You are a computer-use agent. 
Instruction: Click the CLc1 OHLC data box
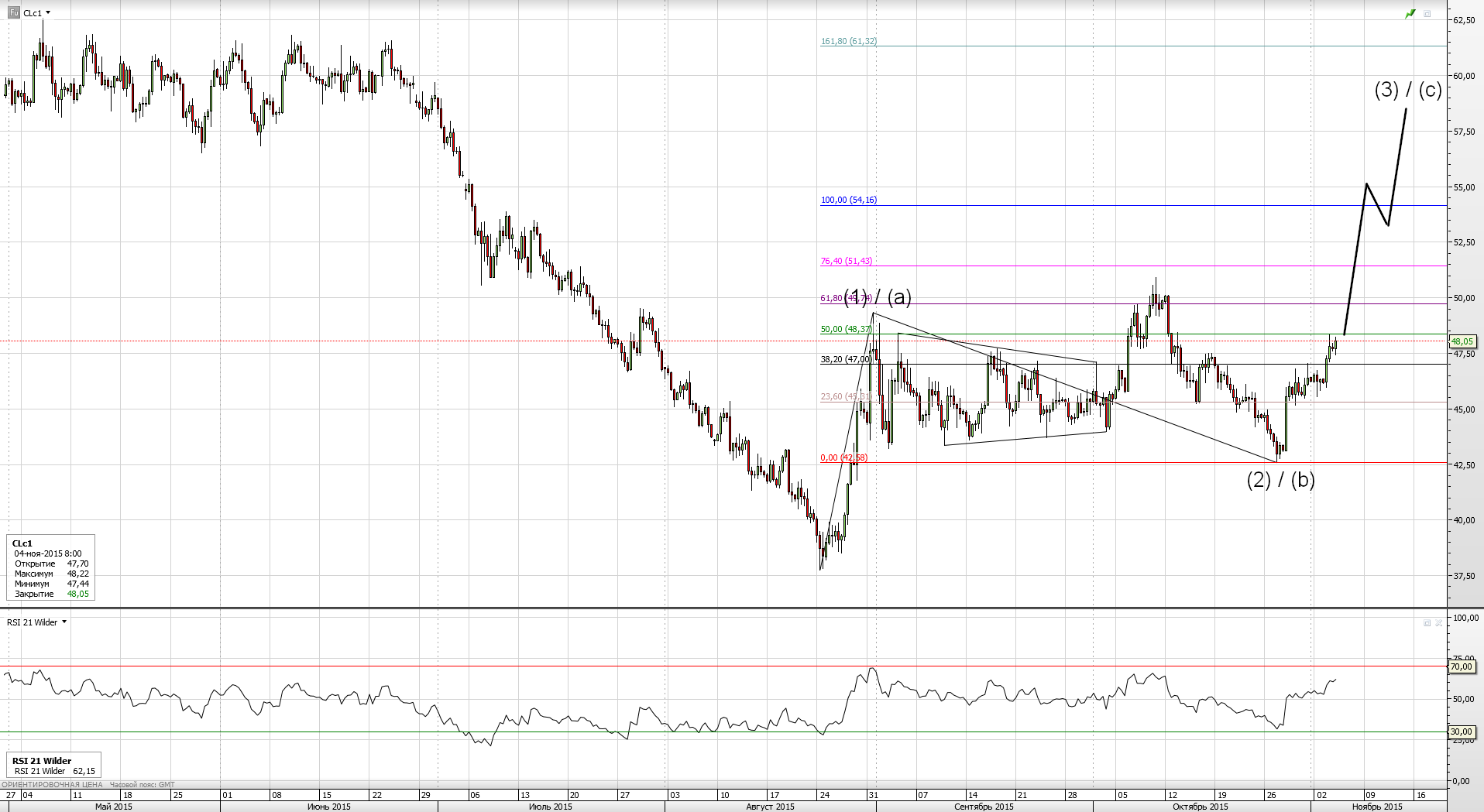tap(51, 568)
